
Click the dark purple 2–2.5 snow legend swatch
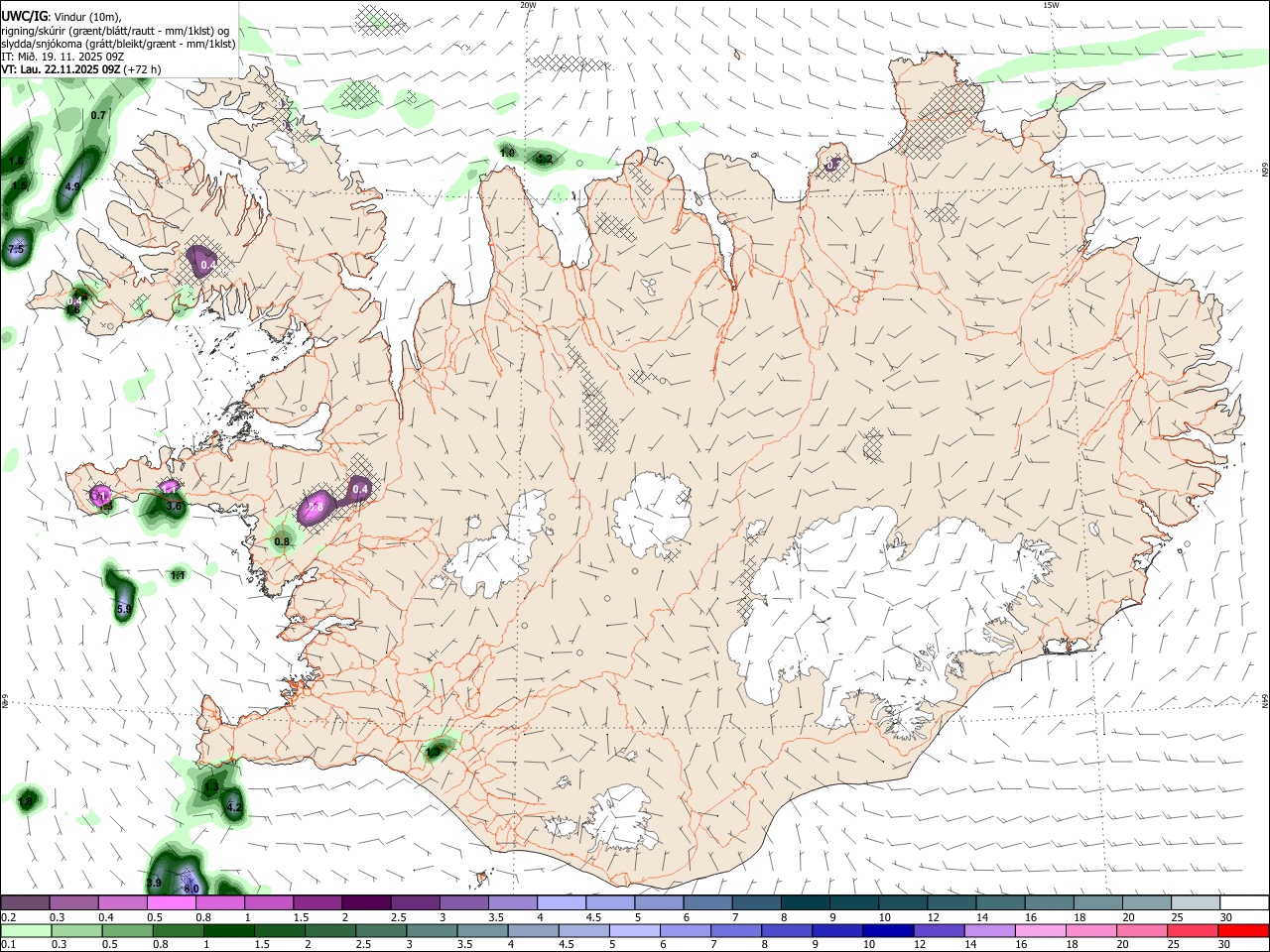click(x=366, y=902)
